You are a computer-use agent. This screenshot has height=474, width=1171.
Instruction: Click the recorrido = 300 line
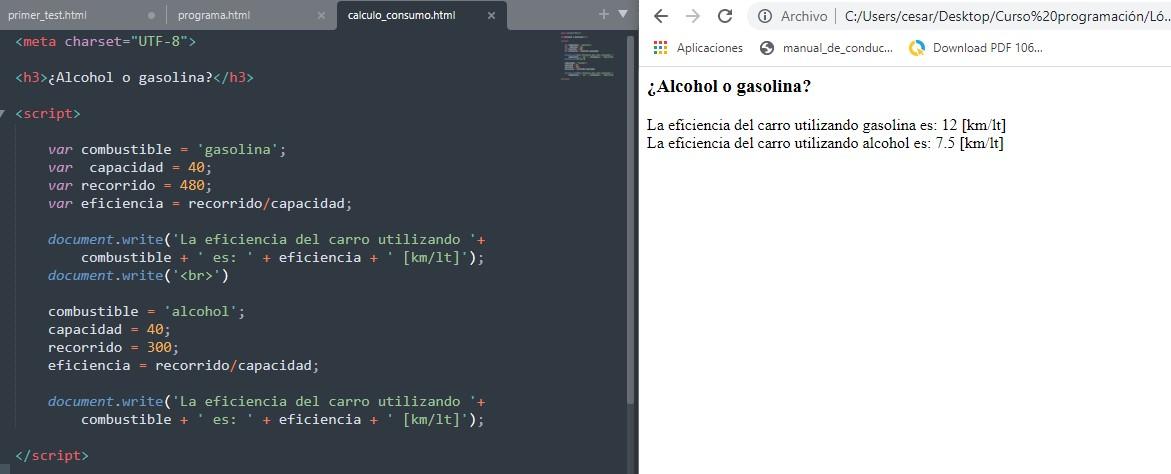[x=114, y=347]
